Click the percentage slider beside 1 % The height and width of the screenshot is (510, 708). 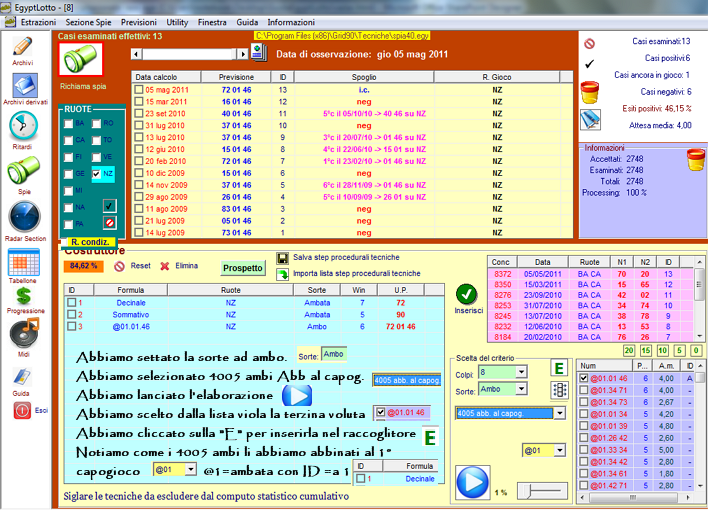pos(542,490)
